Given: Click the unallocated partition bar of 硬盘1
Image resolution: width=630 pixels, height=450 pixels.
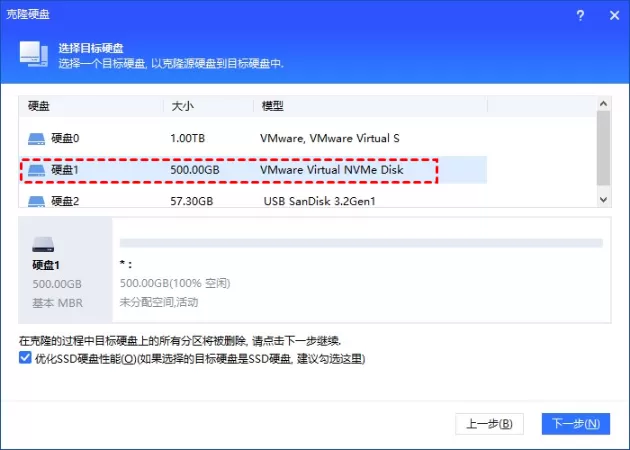Looking at the screenshot, I should pyautogui.click(x=361, y=243).
